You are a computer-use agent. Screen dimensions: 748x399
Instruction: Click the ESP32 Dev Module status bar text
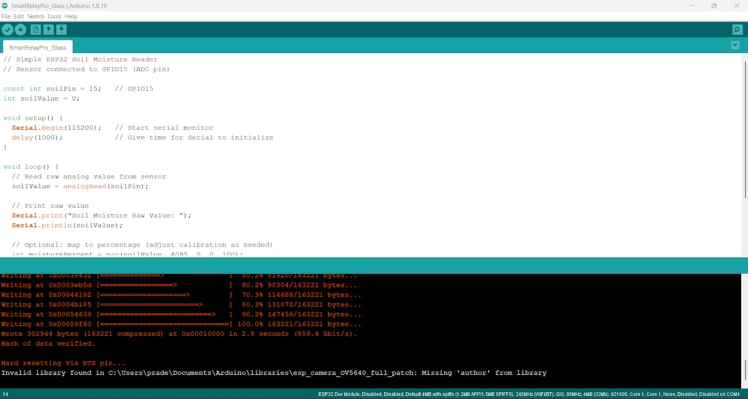(529, 394)
